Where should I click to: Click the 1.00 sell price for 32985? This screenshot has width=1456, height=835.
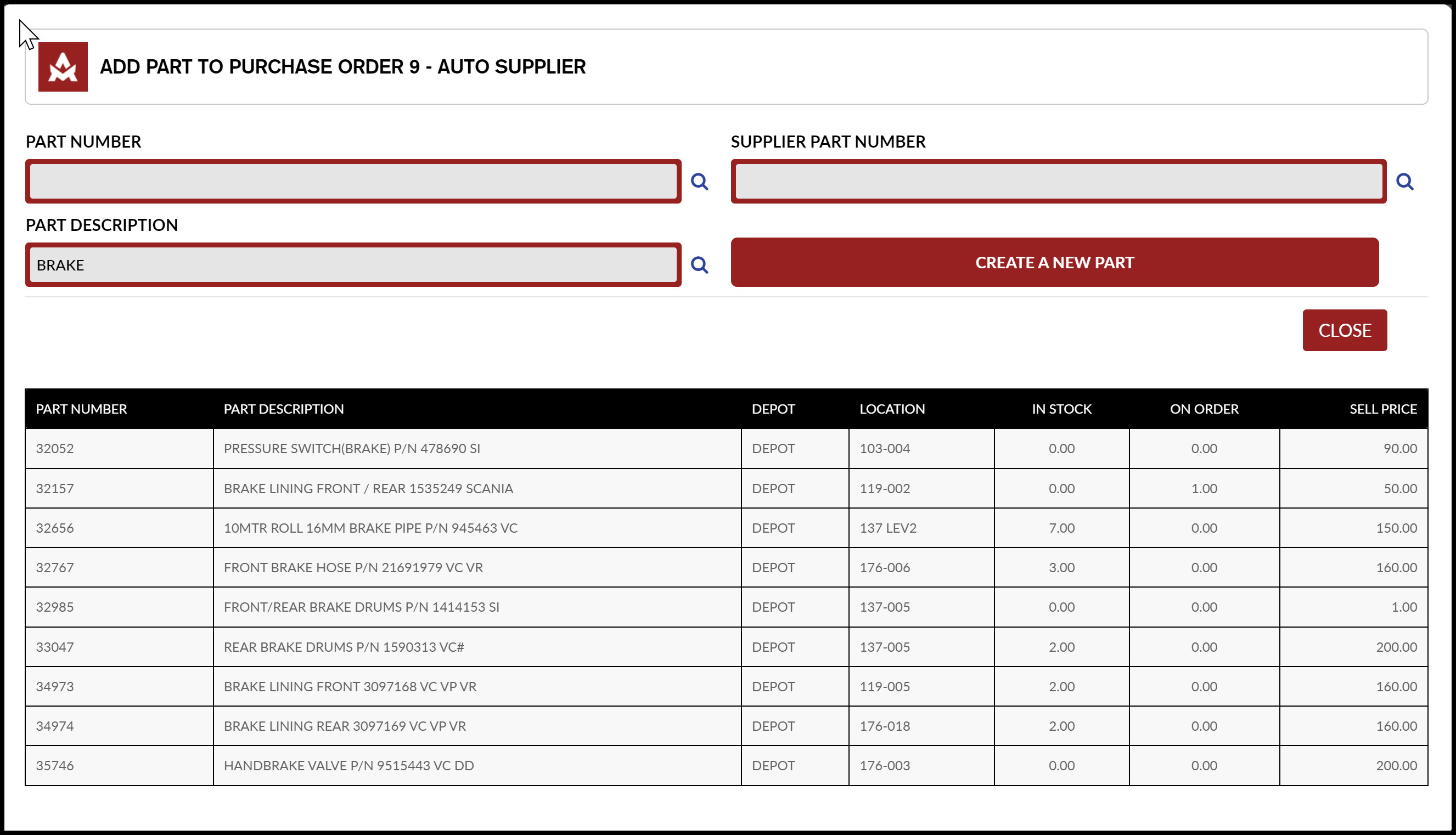1404,607
